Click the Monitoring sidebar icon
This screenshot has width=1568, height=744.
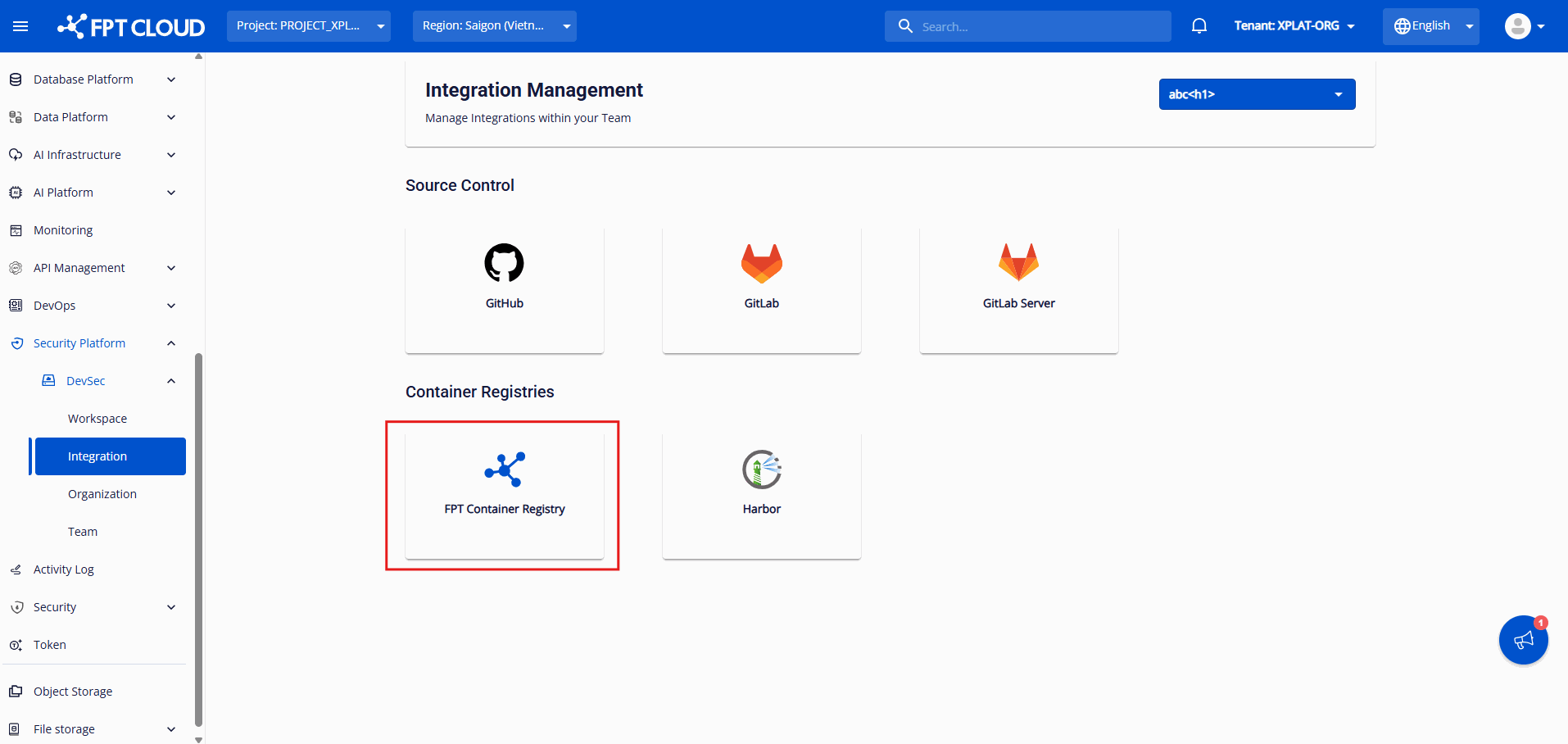coord(16,230)
